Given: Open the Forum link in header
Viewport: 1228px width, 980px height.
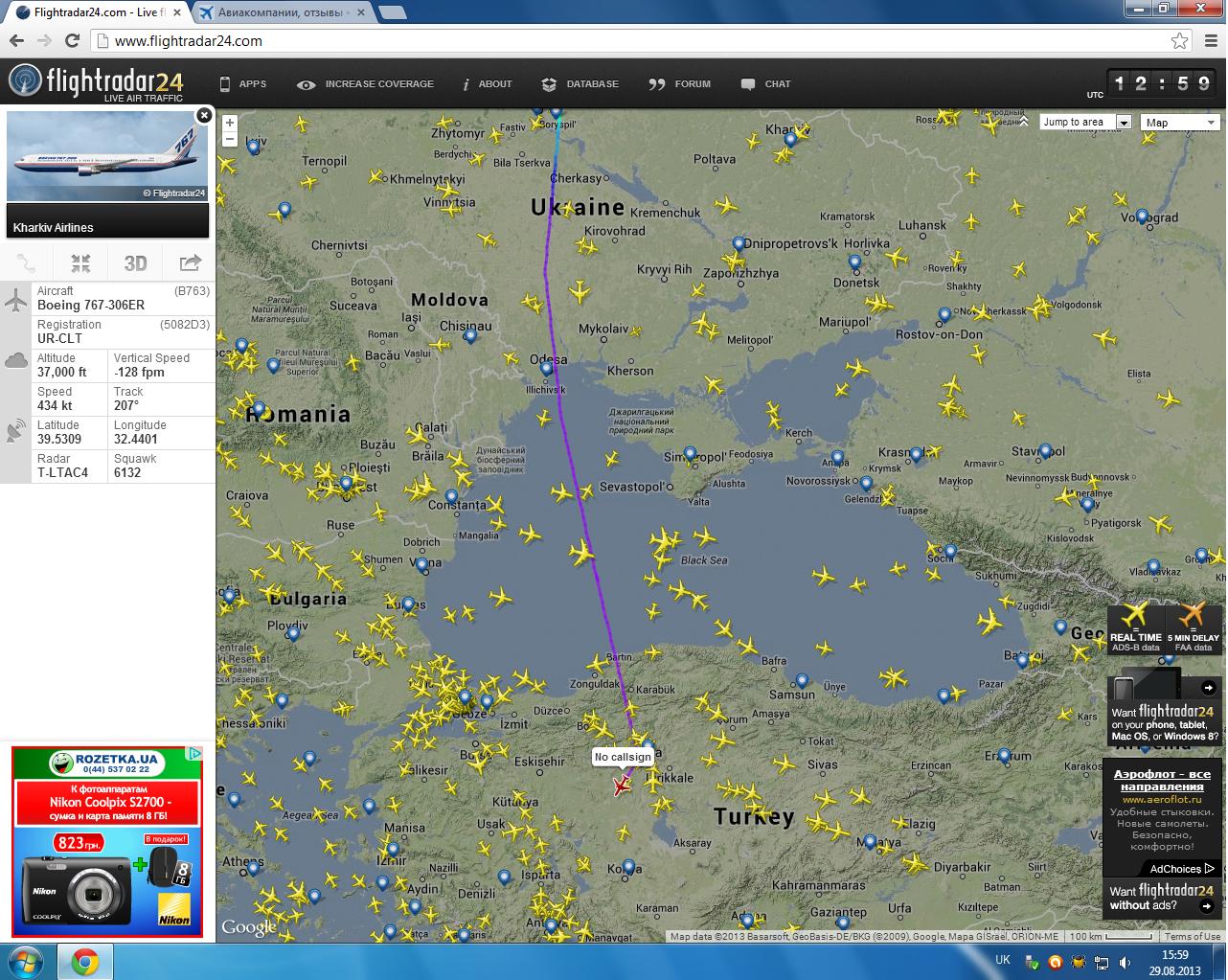Looking at the screenshot, I should coord(680,84).
